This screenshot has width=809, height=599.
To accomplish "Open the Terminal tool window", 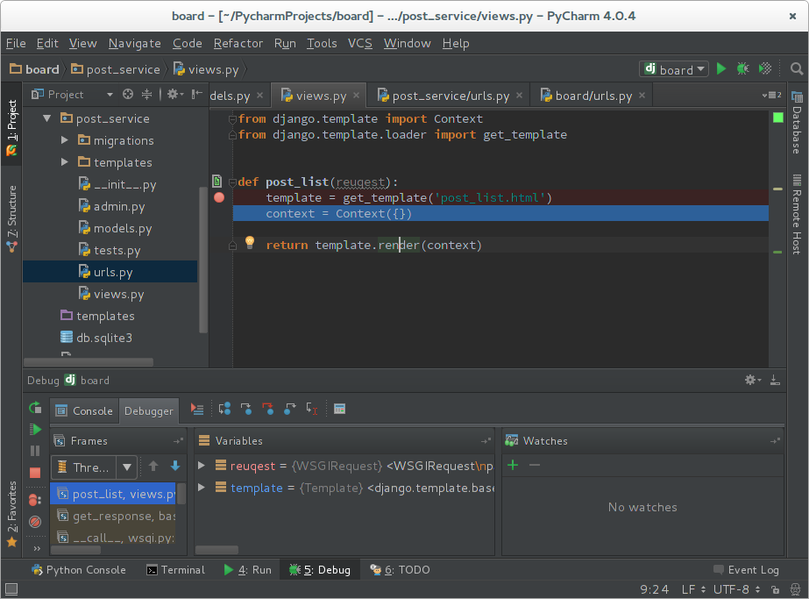I will pyautogui.click(x=175, y=570).
